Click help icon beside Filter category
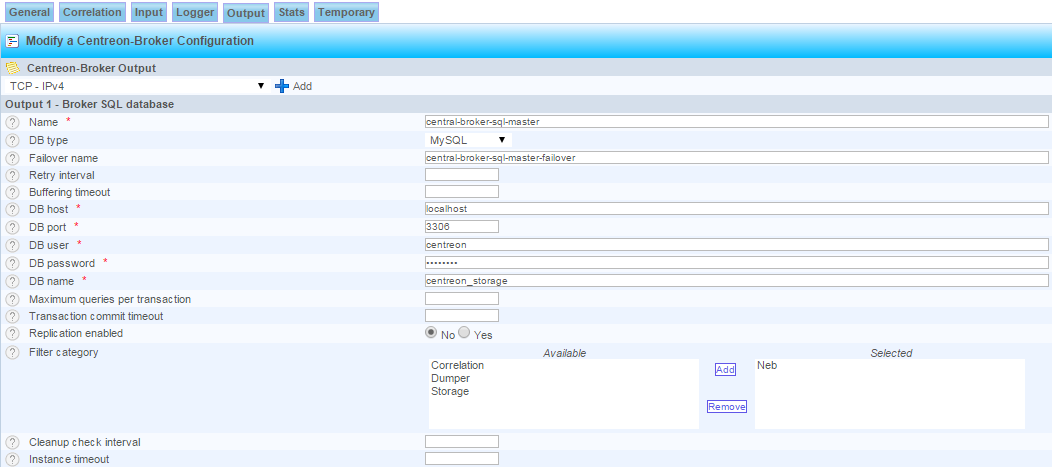 [12, 353]
